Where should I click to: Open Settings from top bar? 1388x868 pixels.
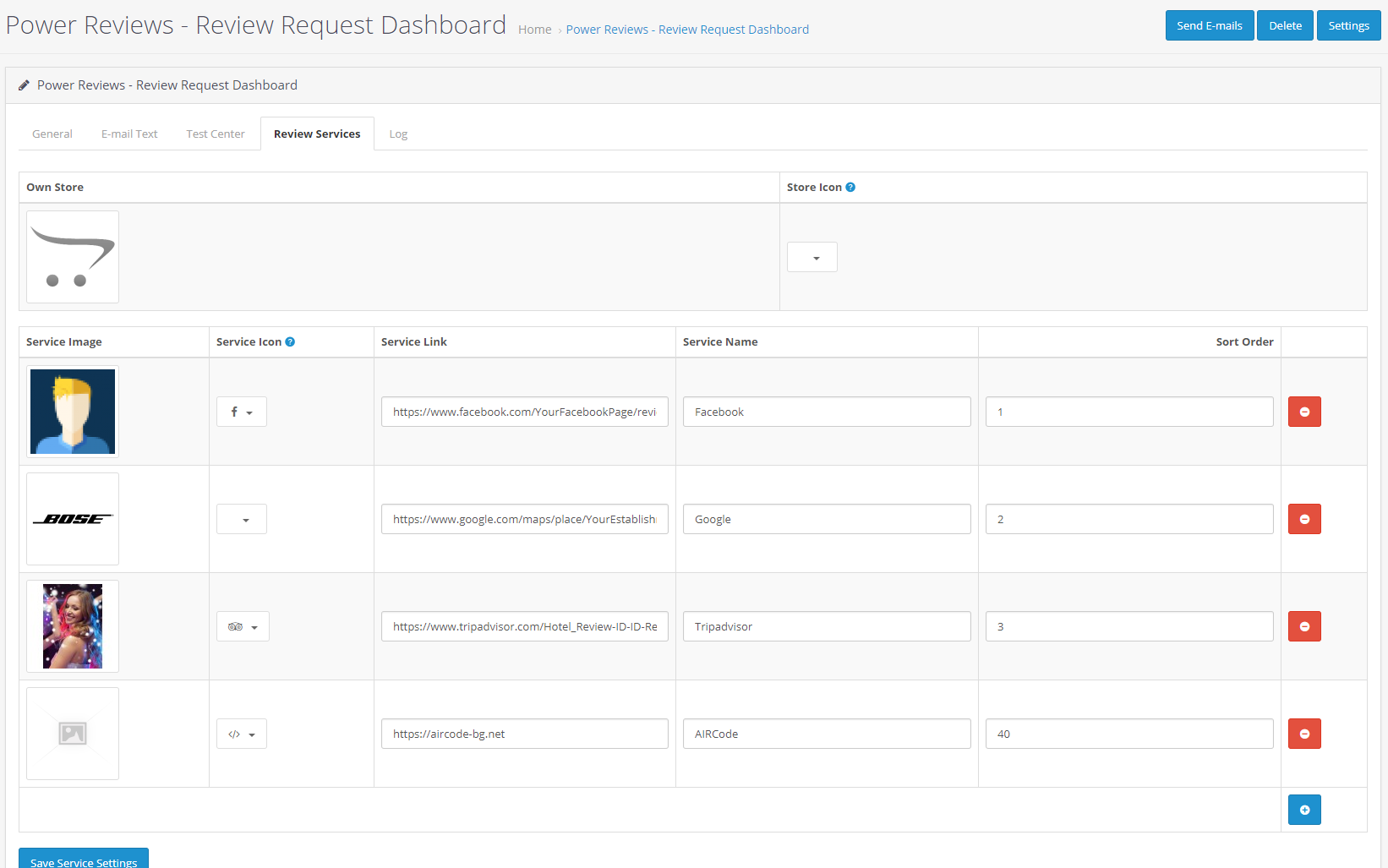click(x=1348, y=25)
